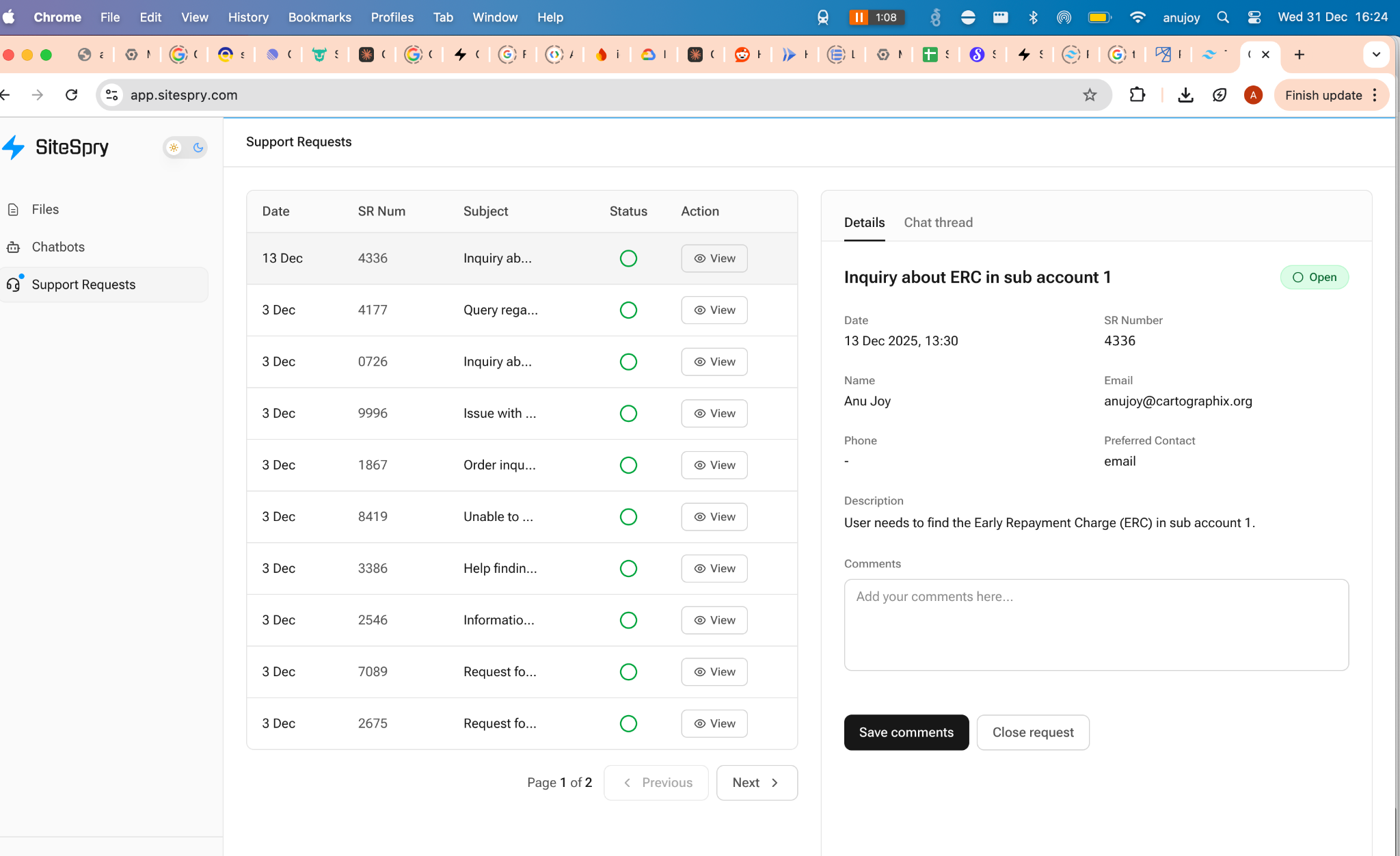
Task: Click the comments text area
Action: click(x=1096, y=624)
